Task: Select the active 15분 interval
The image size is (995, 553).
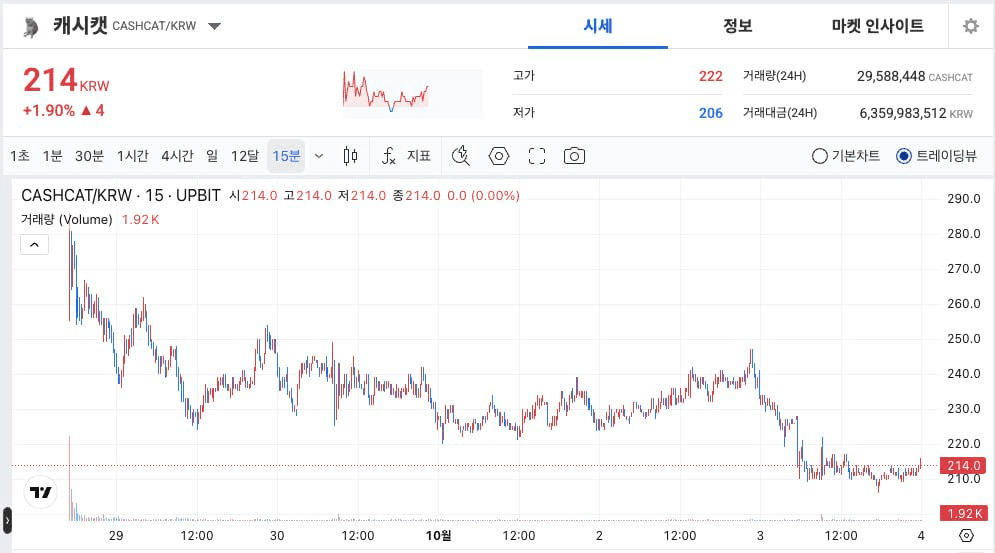Action: [286, 156]
